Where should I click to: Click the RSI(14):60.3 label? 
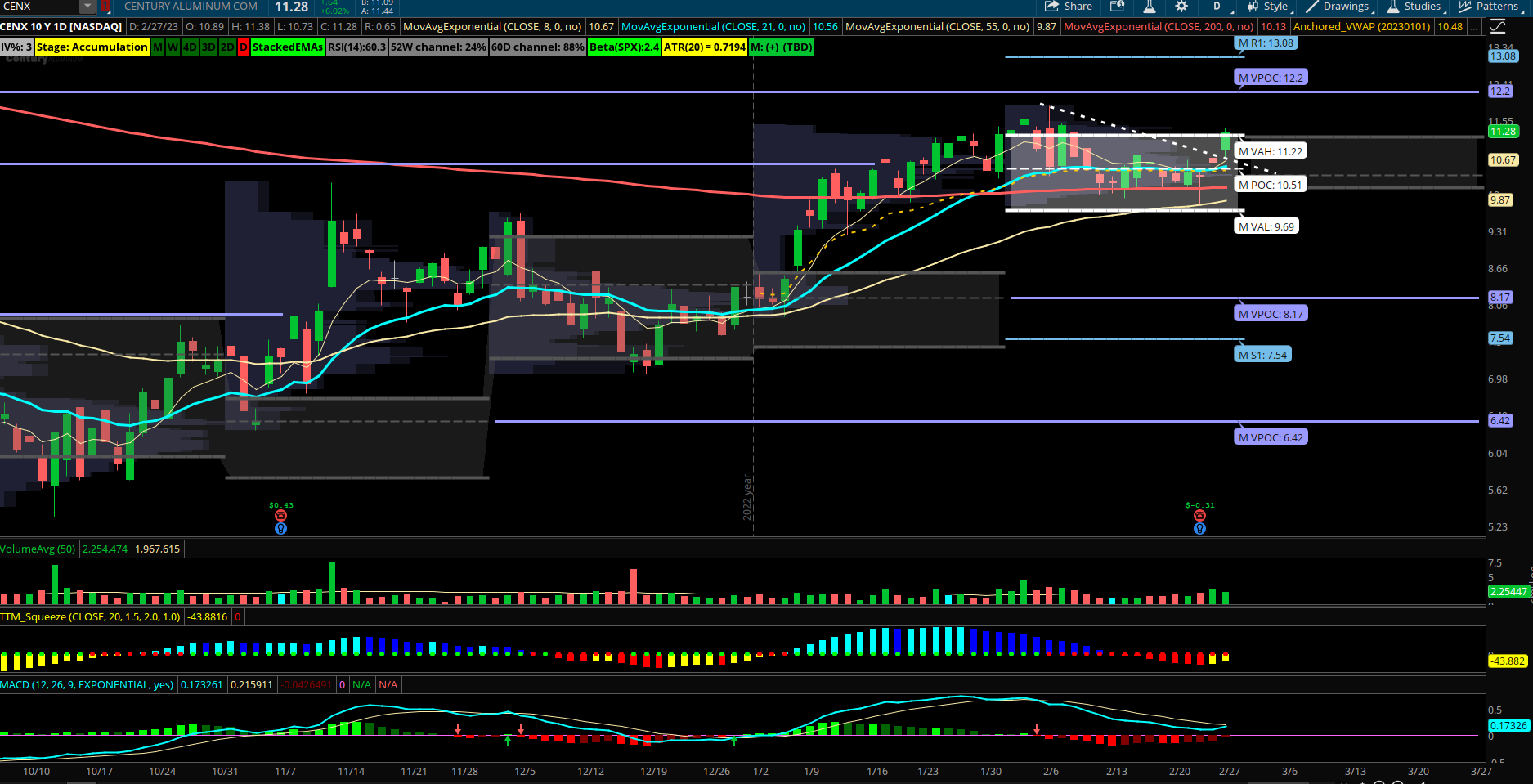pyautogui.click(x=356, y=47)
